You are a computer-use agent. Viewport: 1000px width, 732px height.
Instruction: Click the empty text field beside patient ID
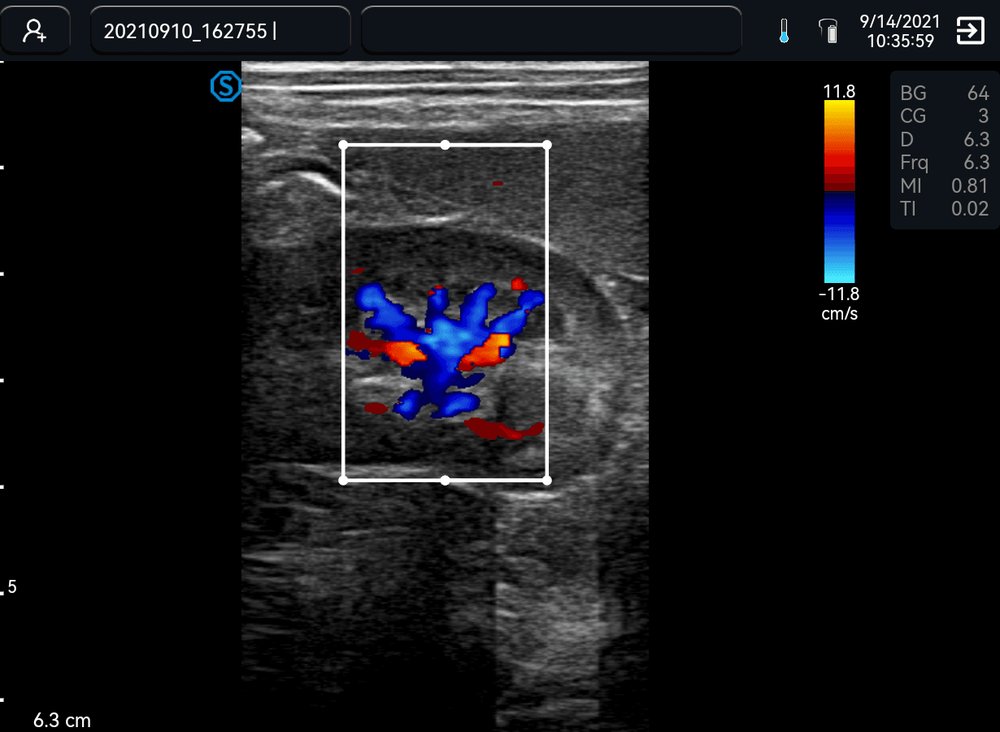(551, 31)
